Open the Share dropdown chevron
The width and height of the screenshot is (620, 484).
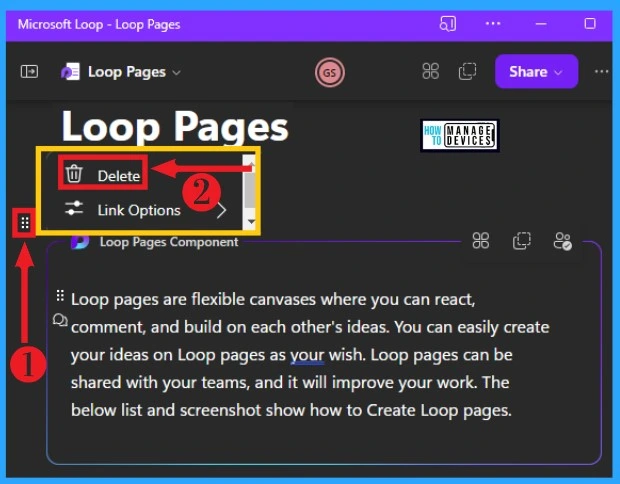click(x=558, y=73)
